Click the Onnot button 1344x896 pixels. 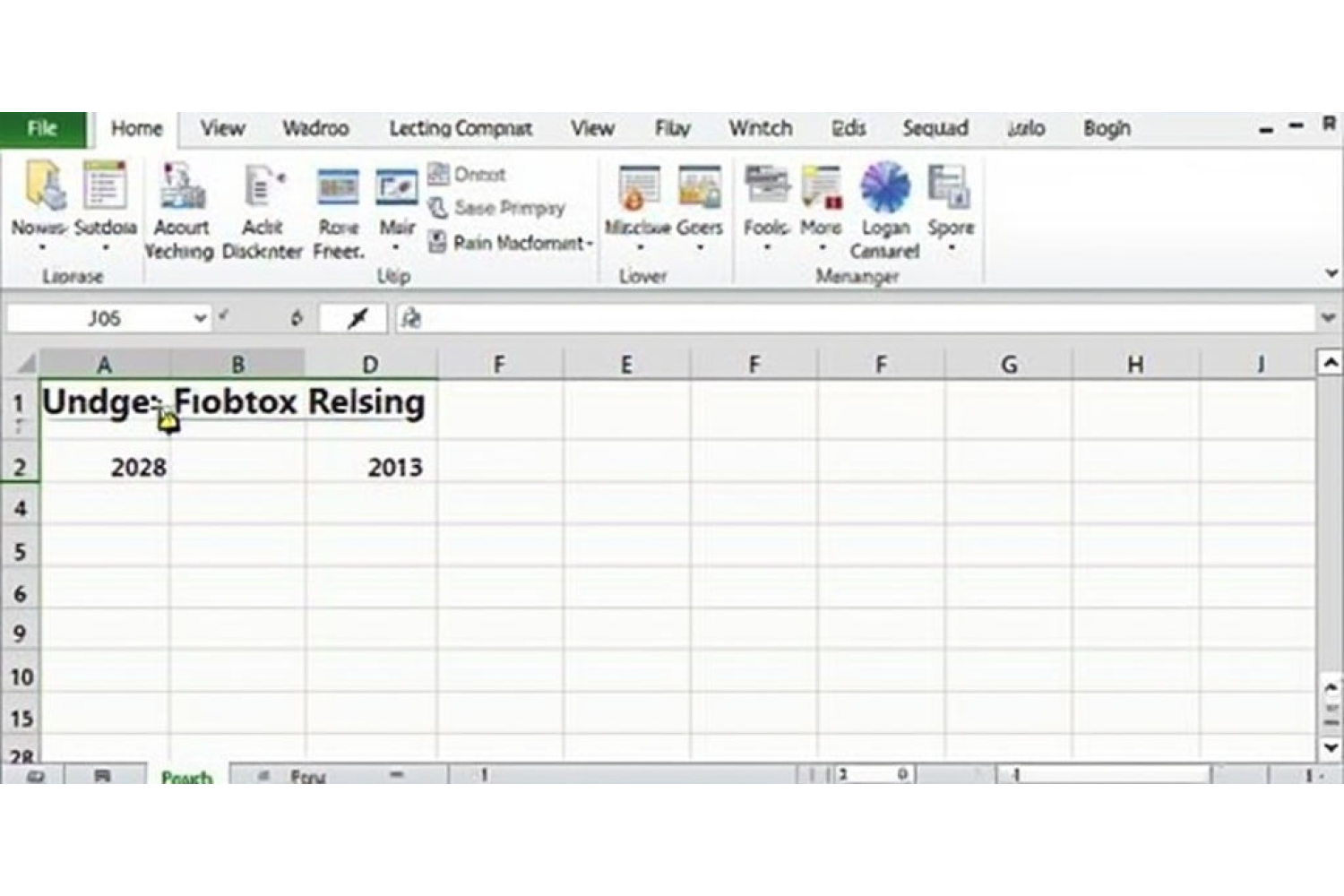(467, 174)
